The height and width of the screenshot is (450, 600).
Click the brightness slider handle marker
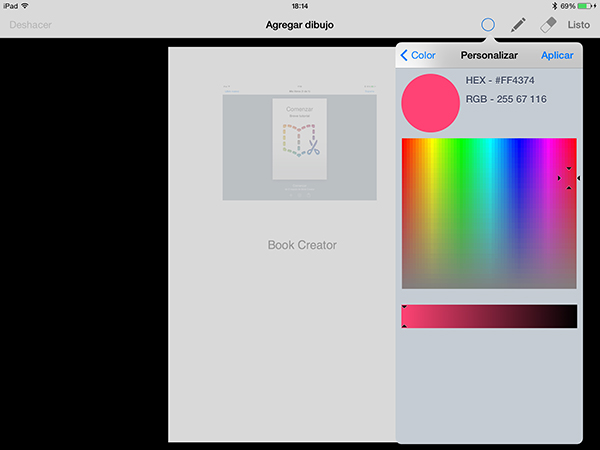tap(404, 316)
